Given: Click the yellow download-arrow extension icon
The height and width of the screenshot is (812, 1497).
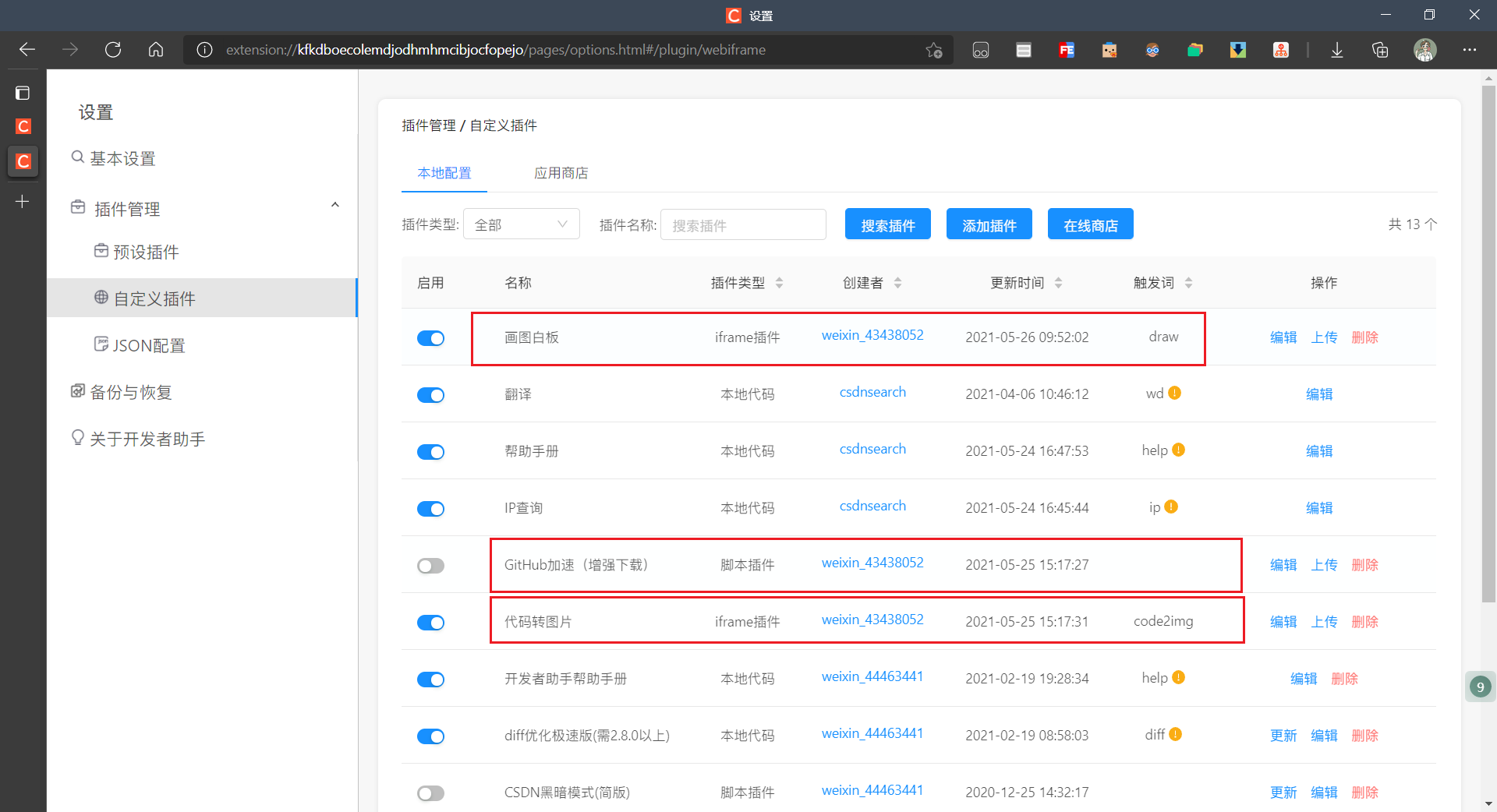Looking at the screenshot, I should 1238,50.
